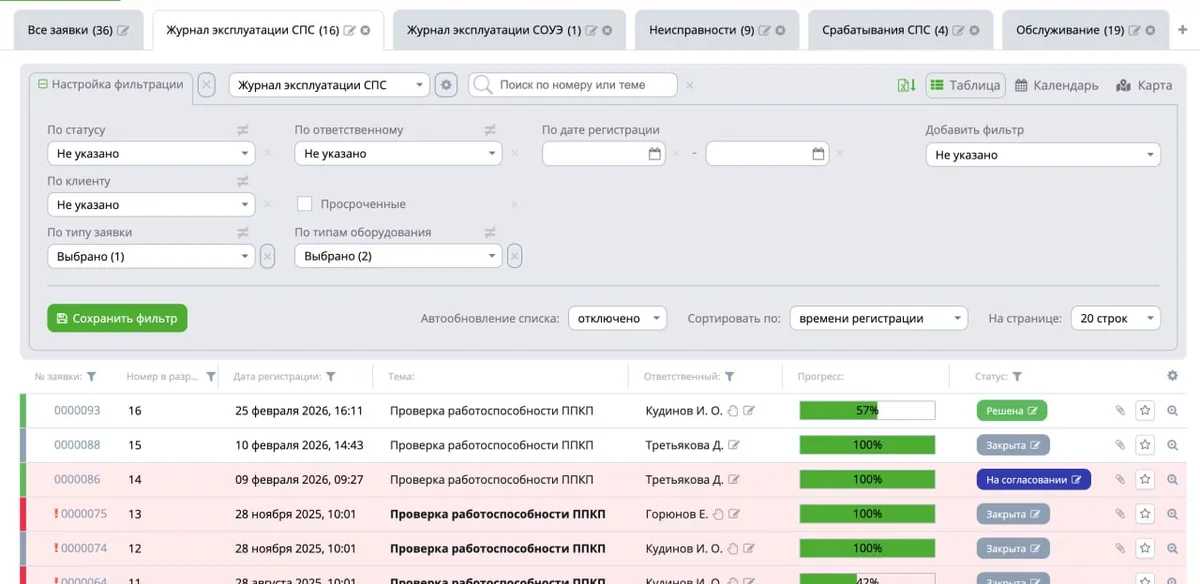1200x584 pixels.
Task: Filter by registration date funnel icon
Action: tap(330, 377)
